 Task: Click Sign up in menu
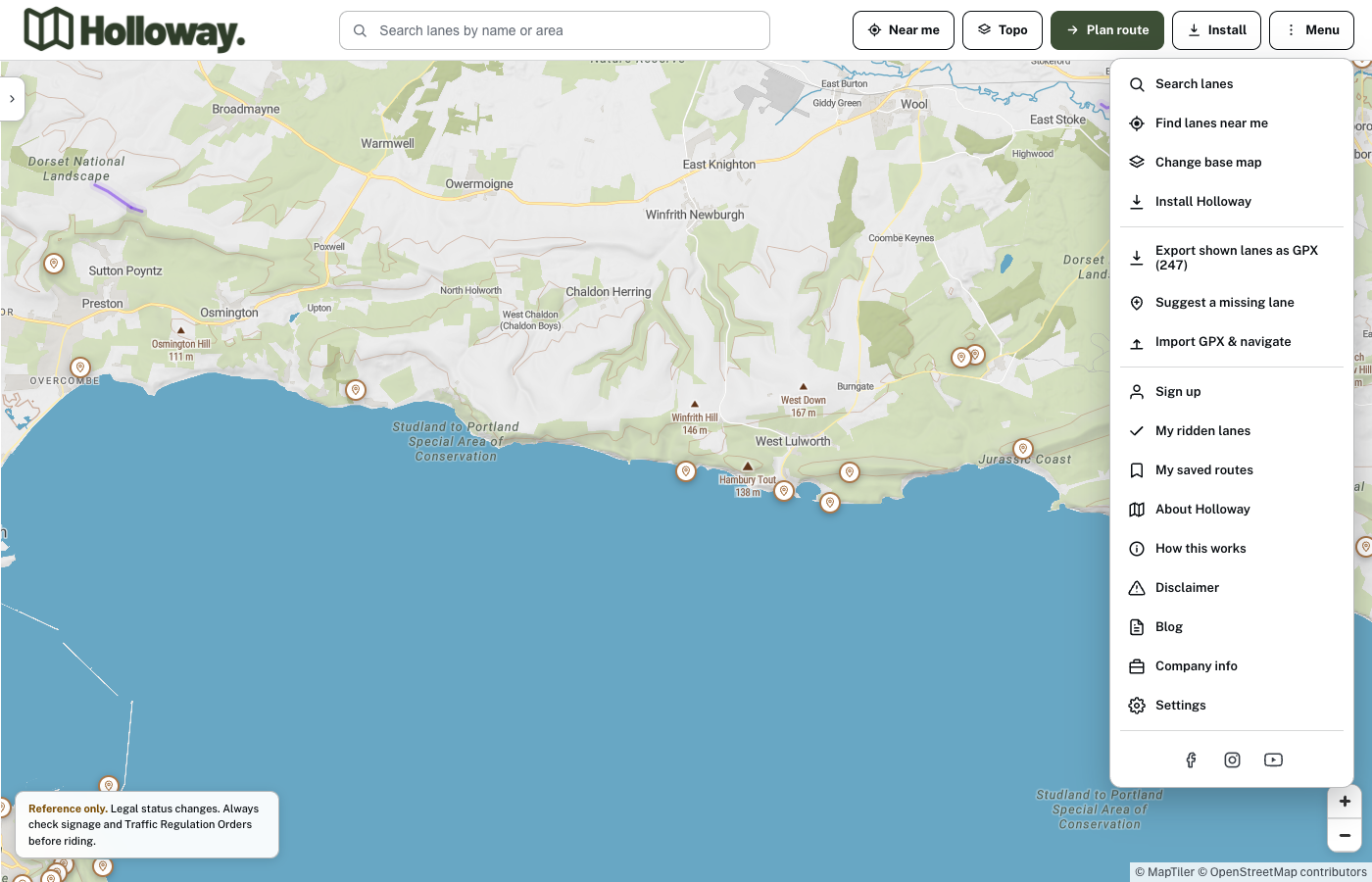click(1232, 392)
